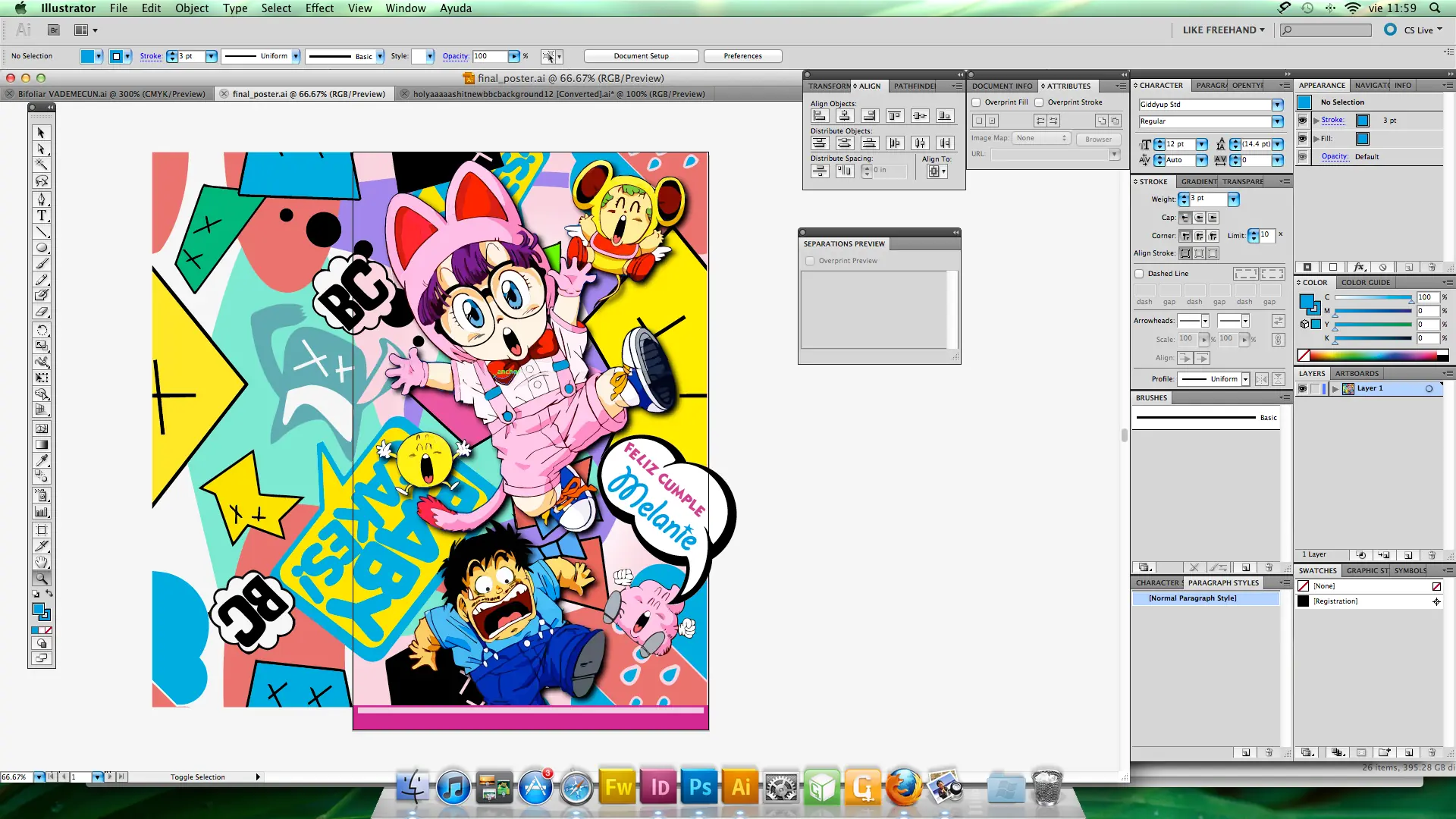Select the Eraser tool
This screenshot has height=819, width=1456.
[x=42, y=312]
